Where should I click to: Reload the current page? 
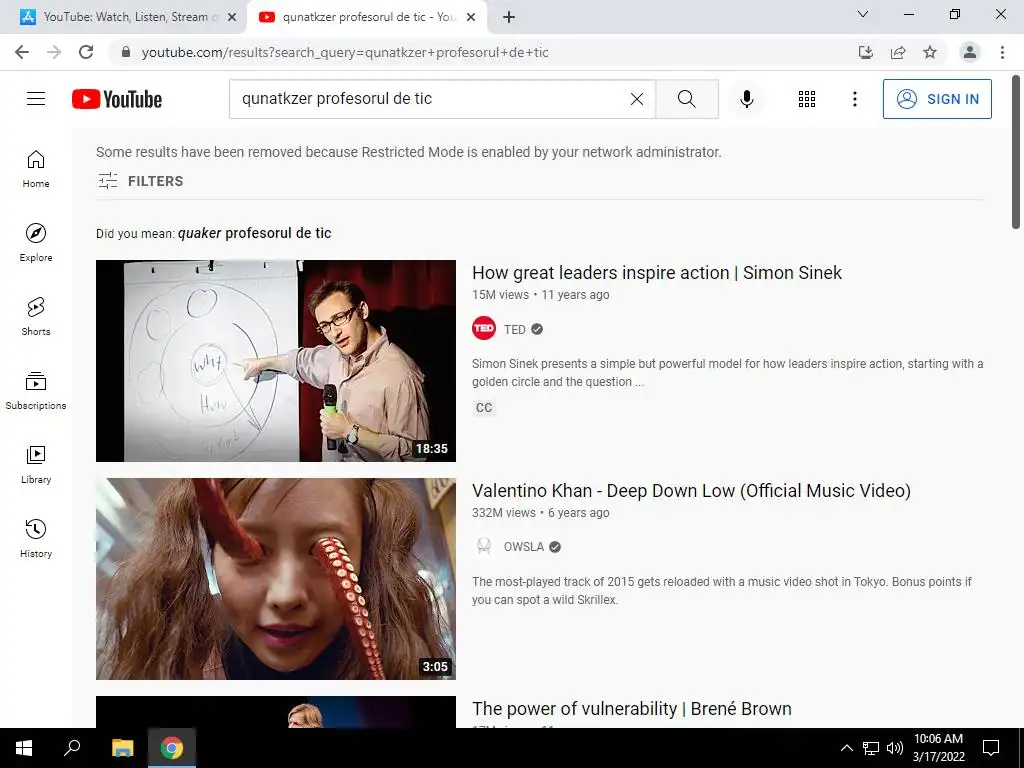pyautogui.click(x=86, y=52)
